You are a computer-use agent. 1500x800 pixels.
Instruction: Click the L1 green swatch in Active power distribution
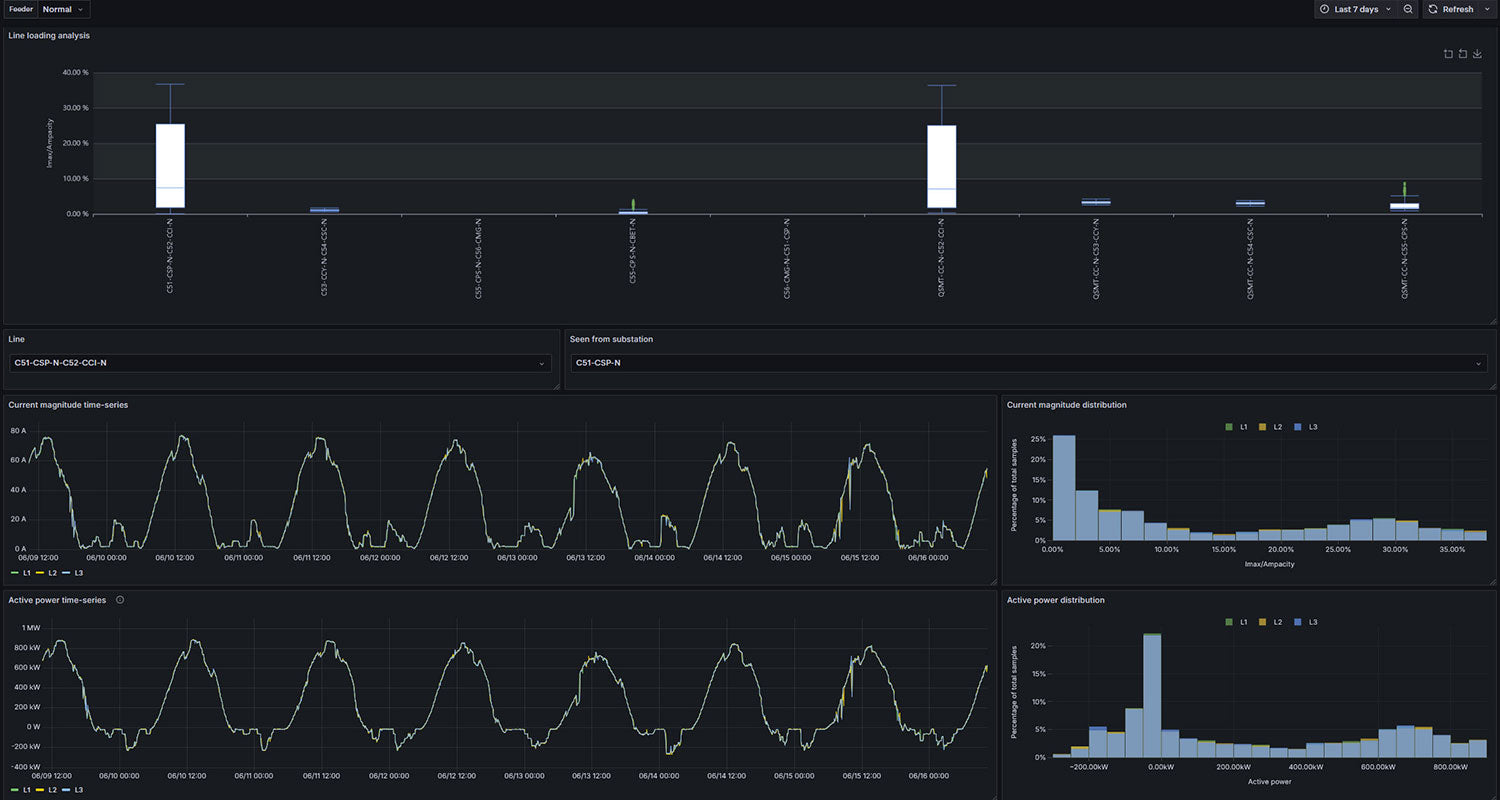[x=1229, y=622]
